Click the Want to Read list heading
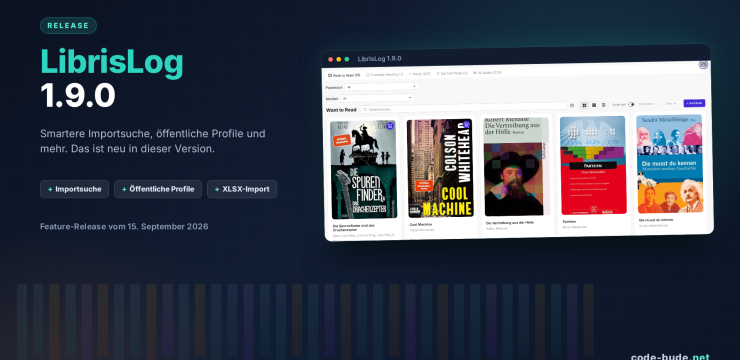 click(x=341, y=110)
